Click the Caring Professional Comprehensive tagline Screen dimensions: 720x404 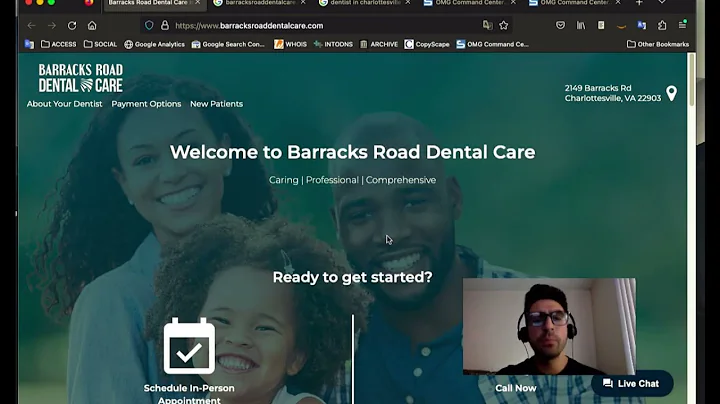pyautogui.click(x=352, y=180)
